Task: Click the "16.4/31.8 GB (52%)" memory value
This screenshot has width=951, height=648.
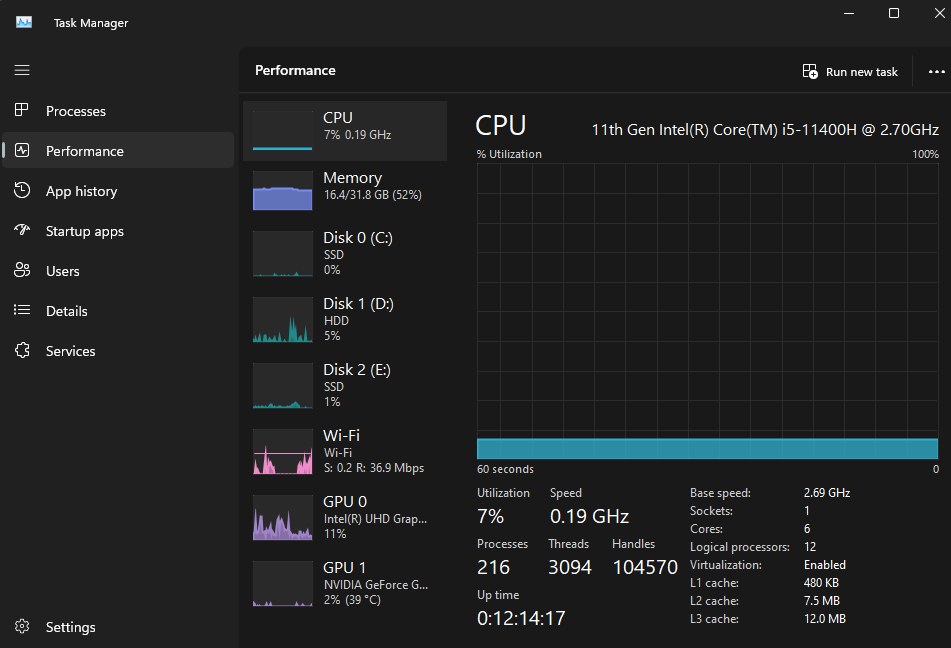Action: tap(372, 195)
